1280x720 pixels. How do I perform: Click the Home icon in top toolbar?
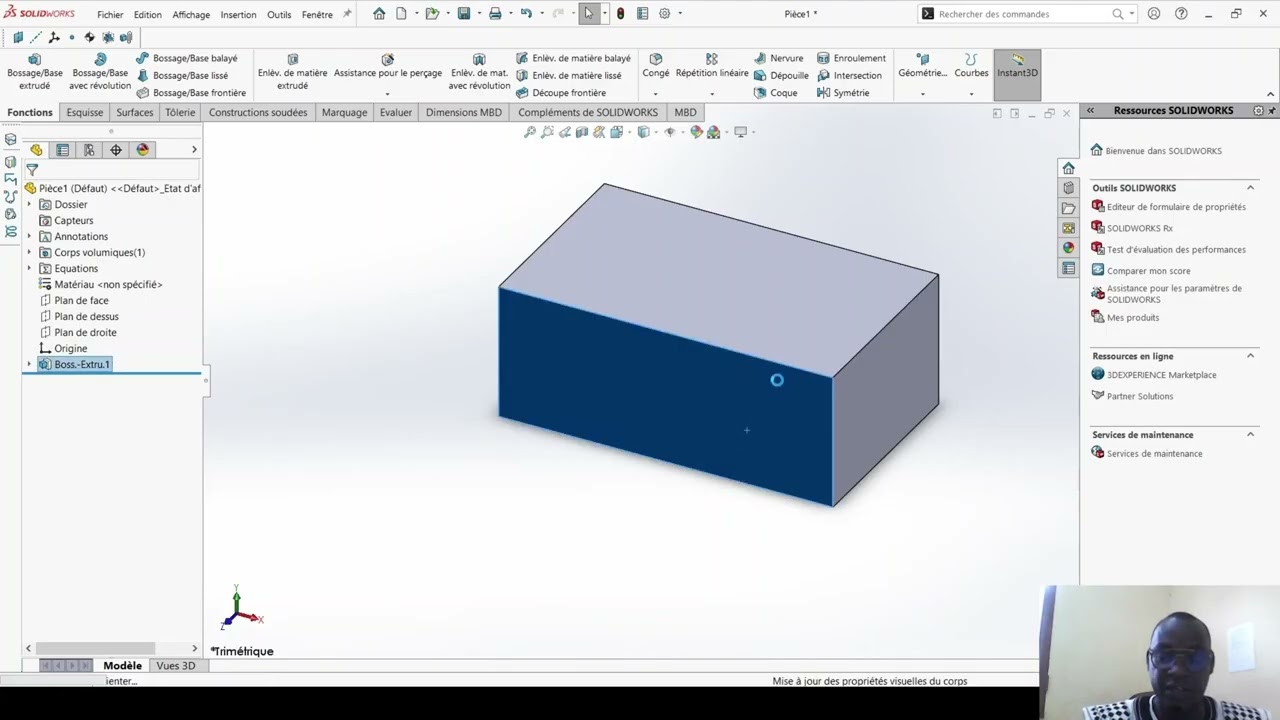[x=379, y=14]
